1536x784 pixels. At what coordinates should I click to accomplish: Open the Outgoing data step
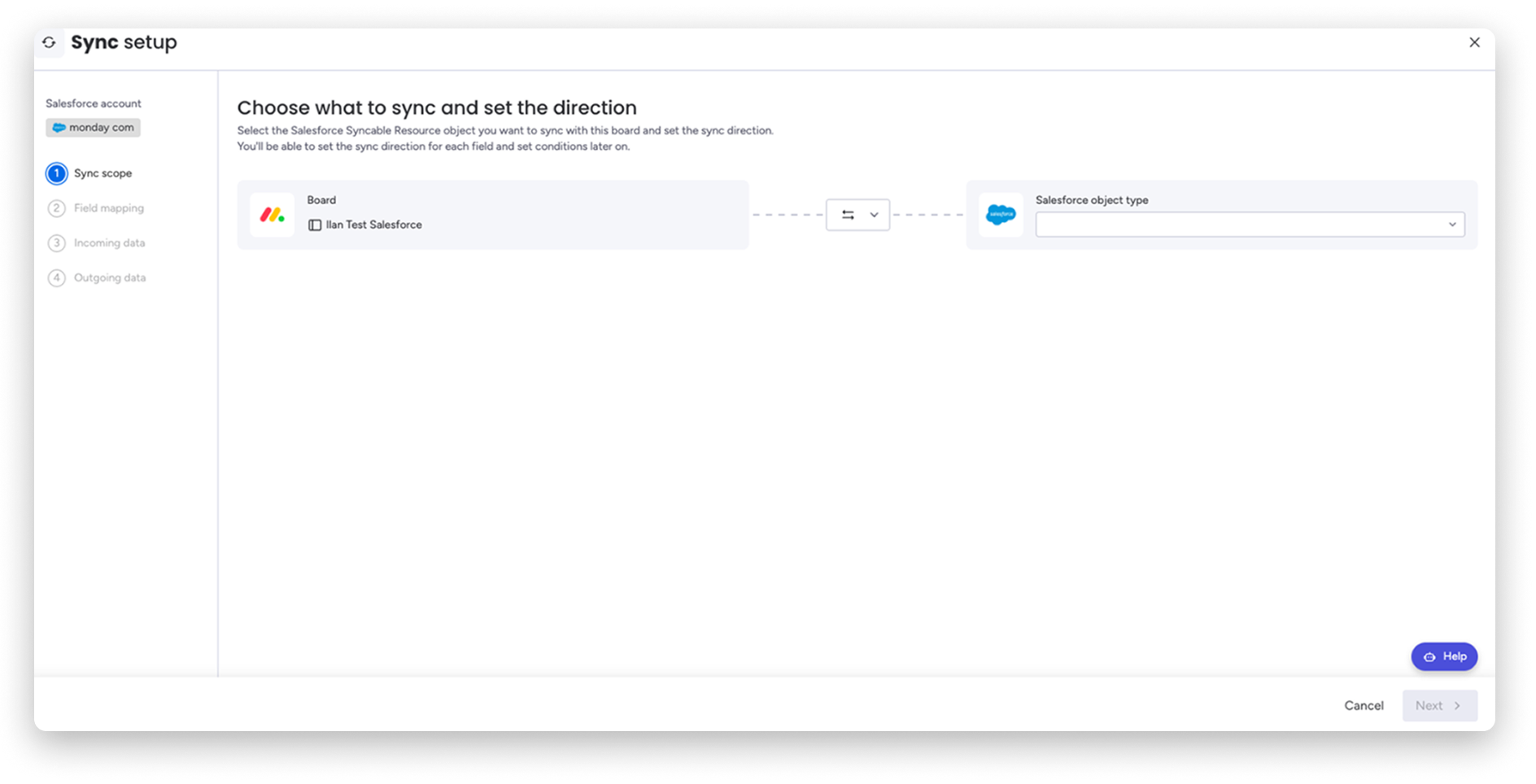click(x=110, y=278)
